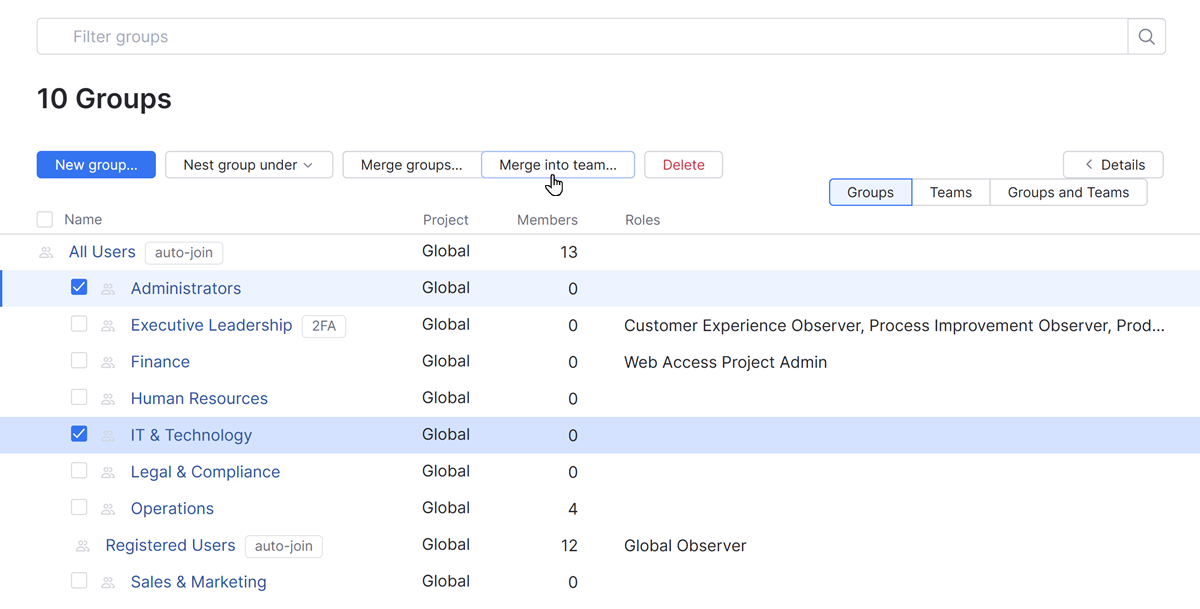
Task: Open the Nest group under dropdown
Action: click(x=248, y=165)
